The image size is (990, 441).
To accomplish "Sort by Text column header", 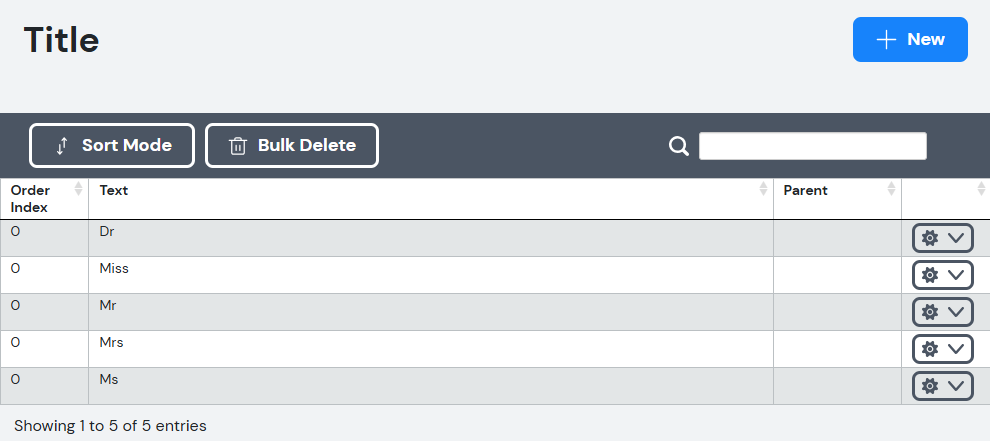I will (x=114, y=190).
